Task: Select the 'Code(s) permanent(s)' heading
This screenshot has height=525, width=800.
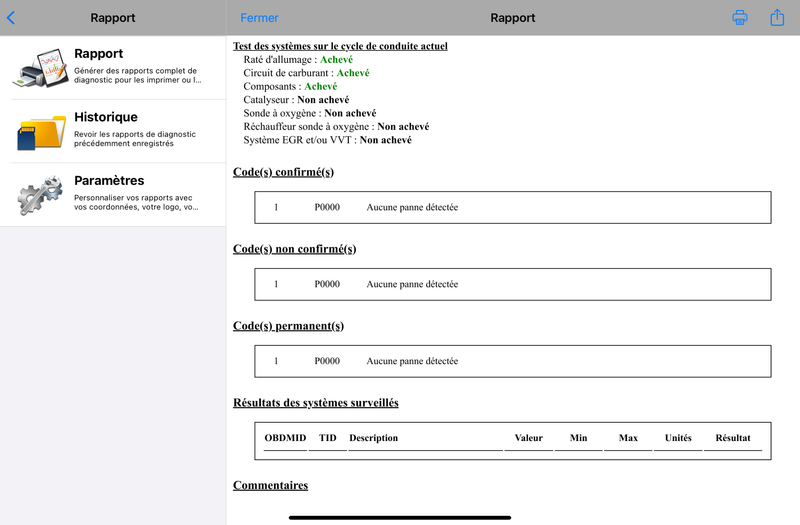Action: point(288,326)
